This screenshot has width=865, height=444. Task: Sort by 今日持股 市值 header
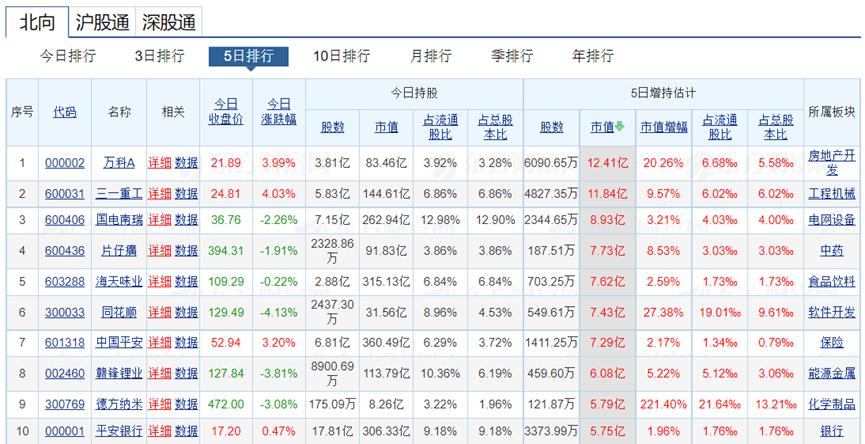(386, 127)
